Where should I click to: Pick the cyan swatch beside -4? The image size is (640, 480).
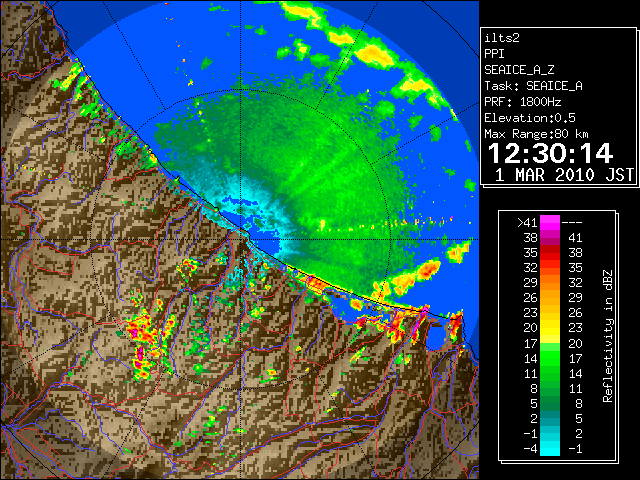click(550, 448)
